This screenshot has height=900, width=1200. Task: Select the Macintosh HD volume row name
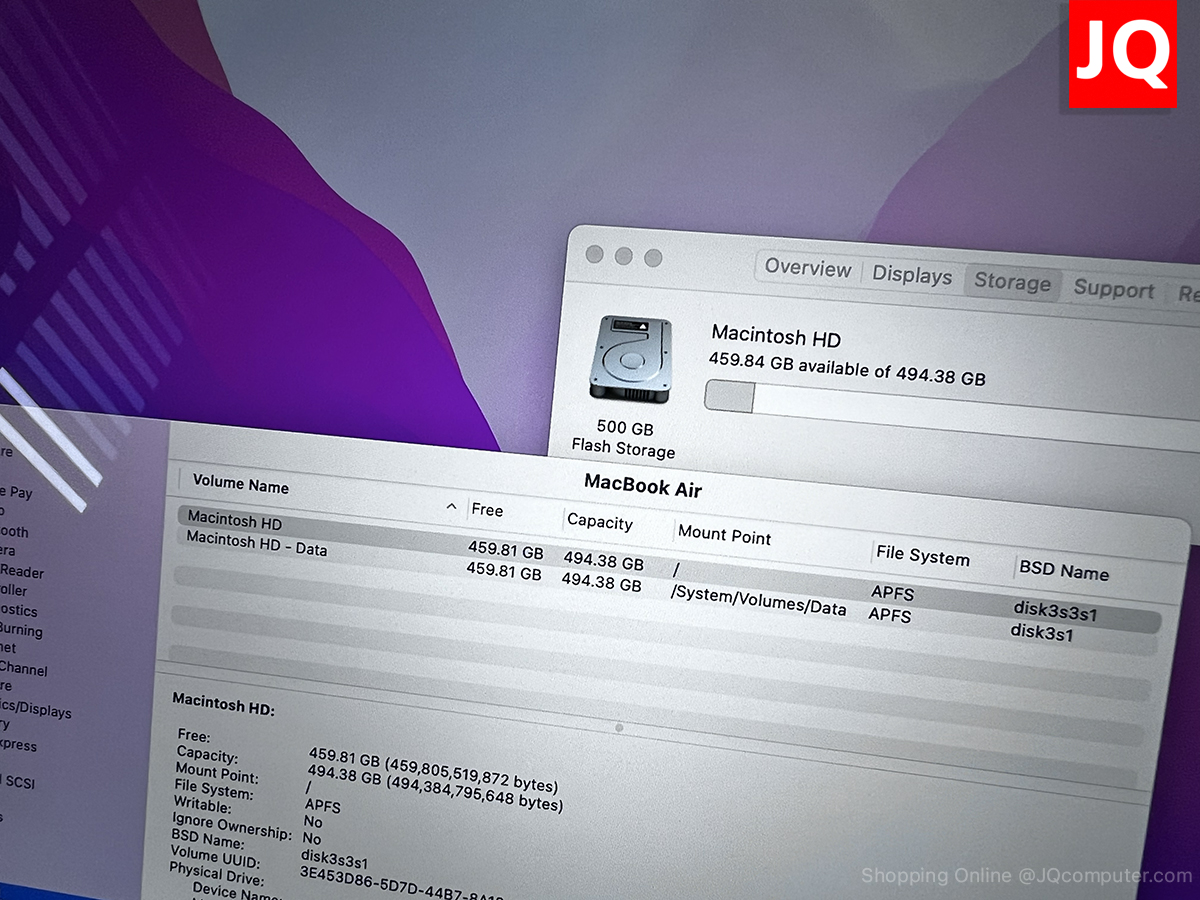[x=235, y=521]
